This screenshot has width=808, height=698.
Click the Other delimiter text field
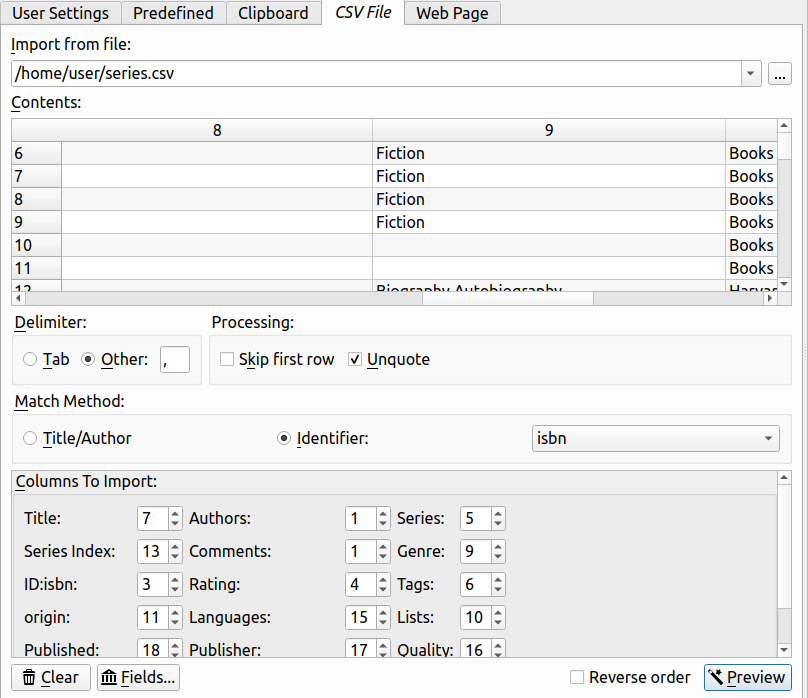pyautogui.click(x=174, y=360)
